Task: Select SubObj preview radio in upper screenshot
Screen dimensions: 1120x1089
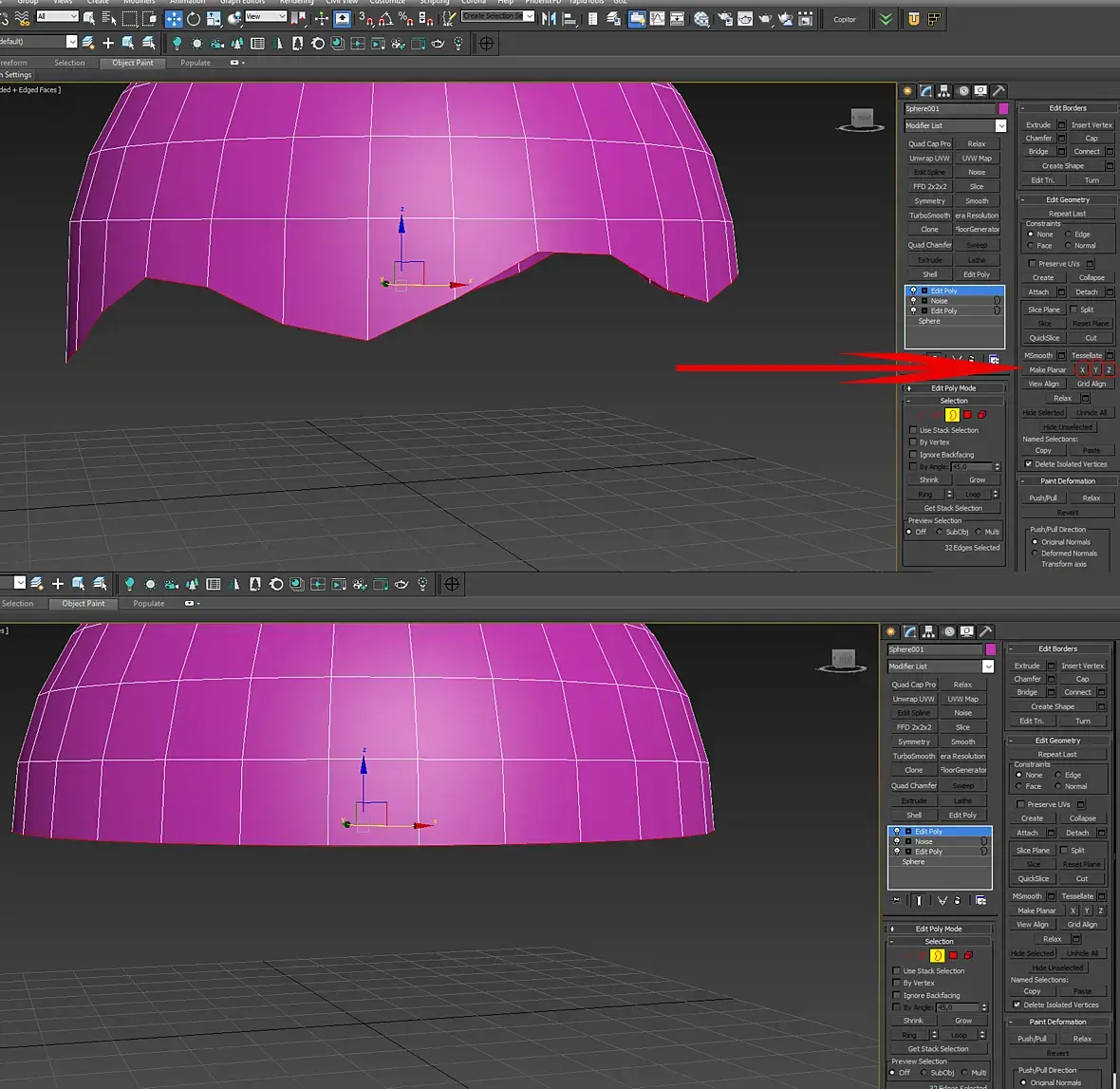Action: (x=940, y=532)
